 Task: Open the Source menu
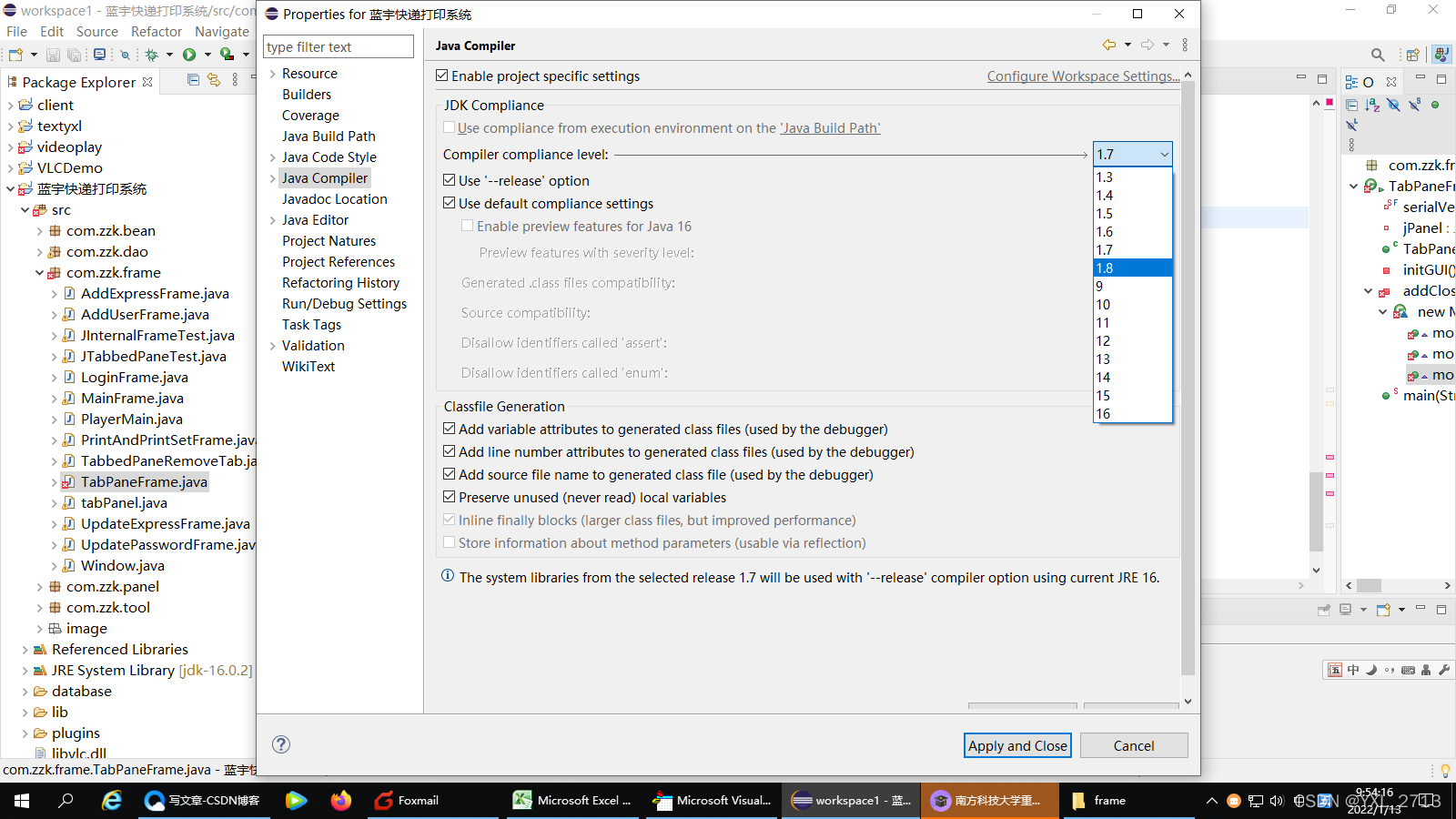pos(96,31)
